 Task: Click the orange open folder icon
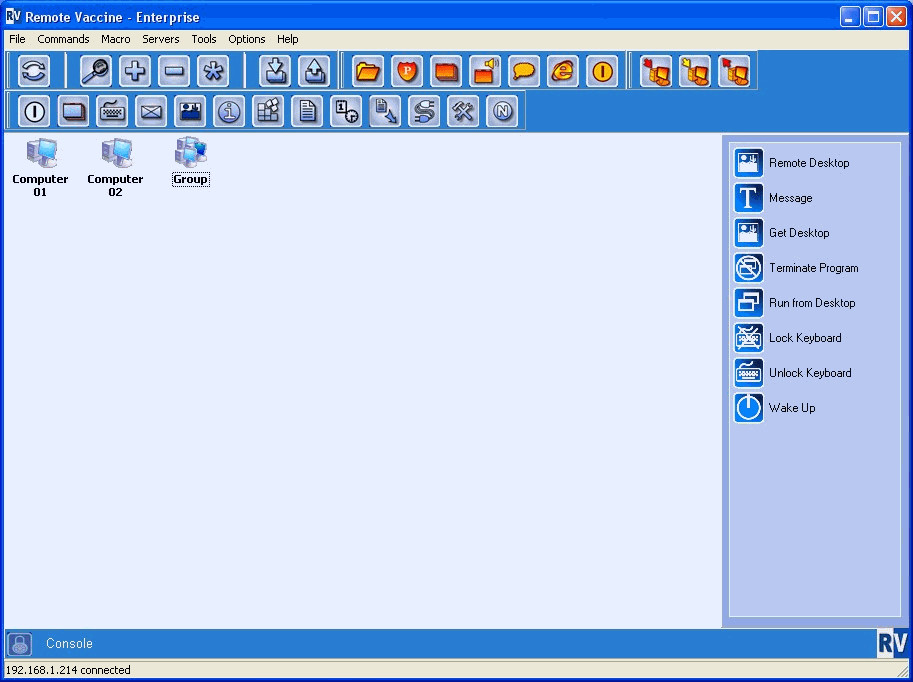click(368, 71)
